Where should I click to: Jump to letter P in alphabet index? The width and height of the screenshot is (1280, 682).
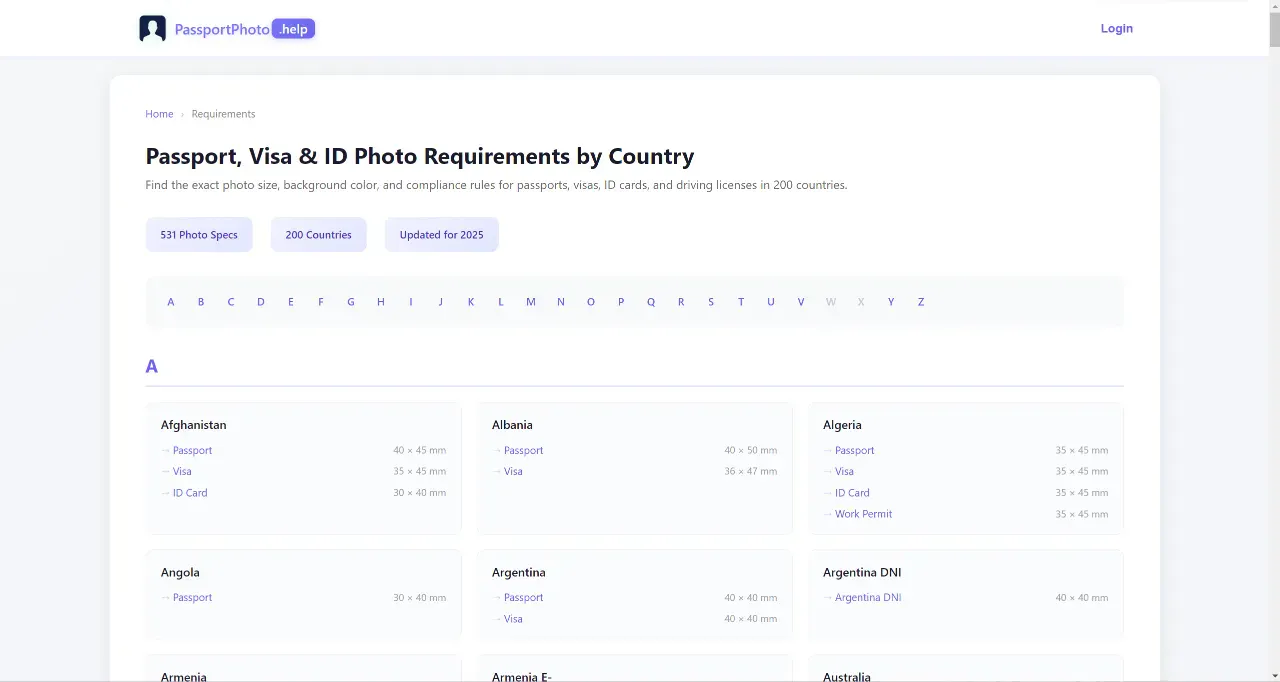pos(621,302)
